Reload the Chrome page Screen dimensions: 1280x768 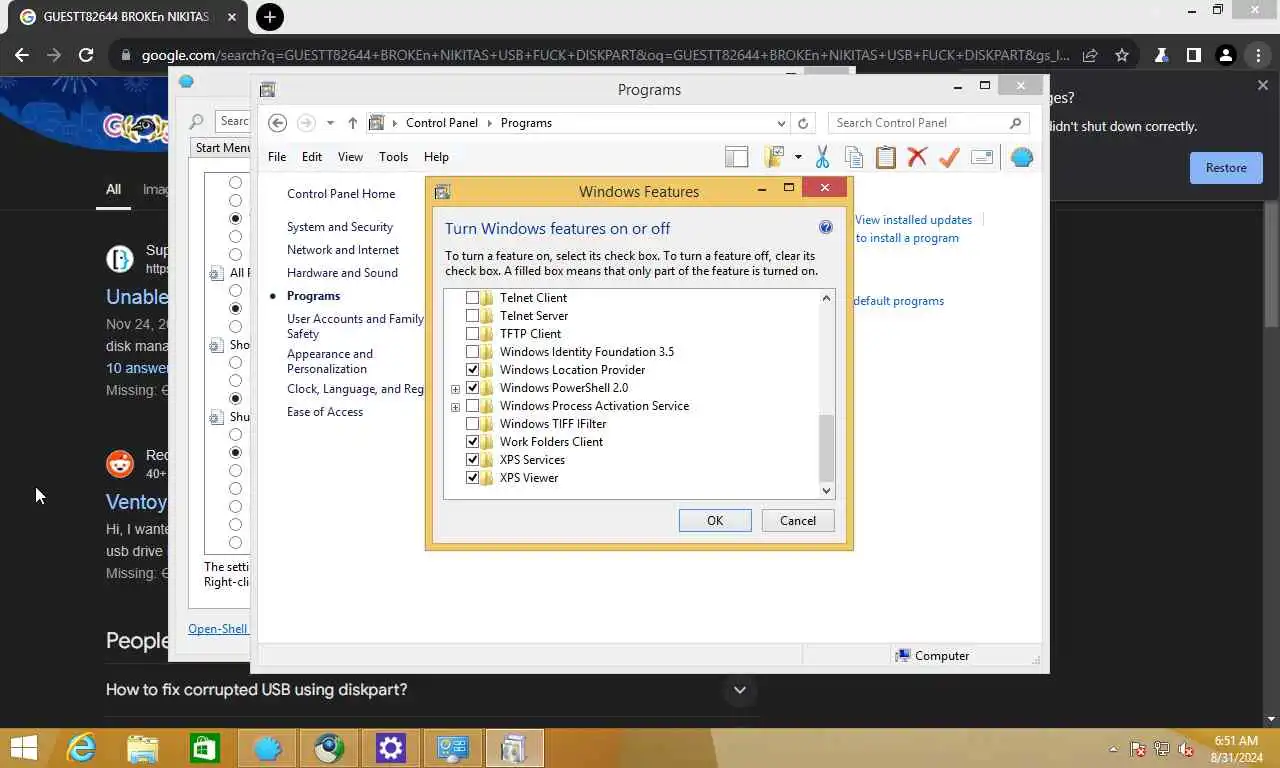(x=86, y=56)
